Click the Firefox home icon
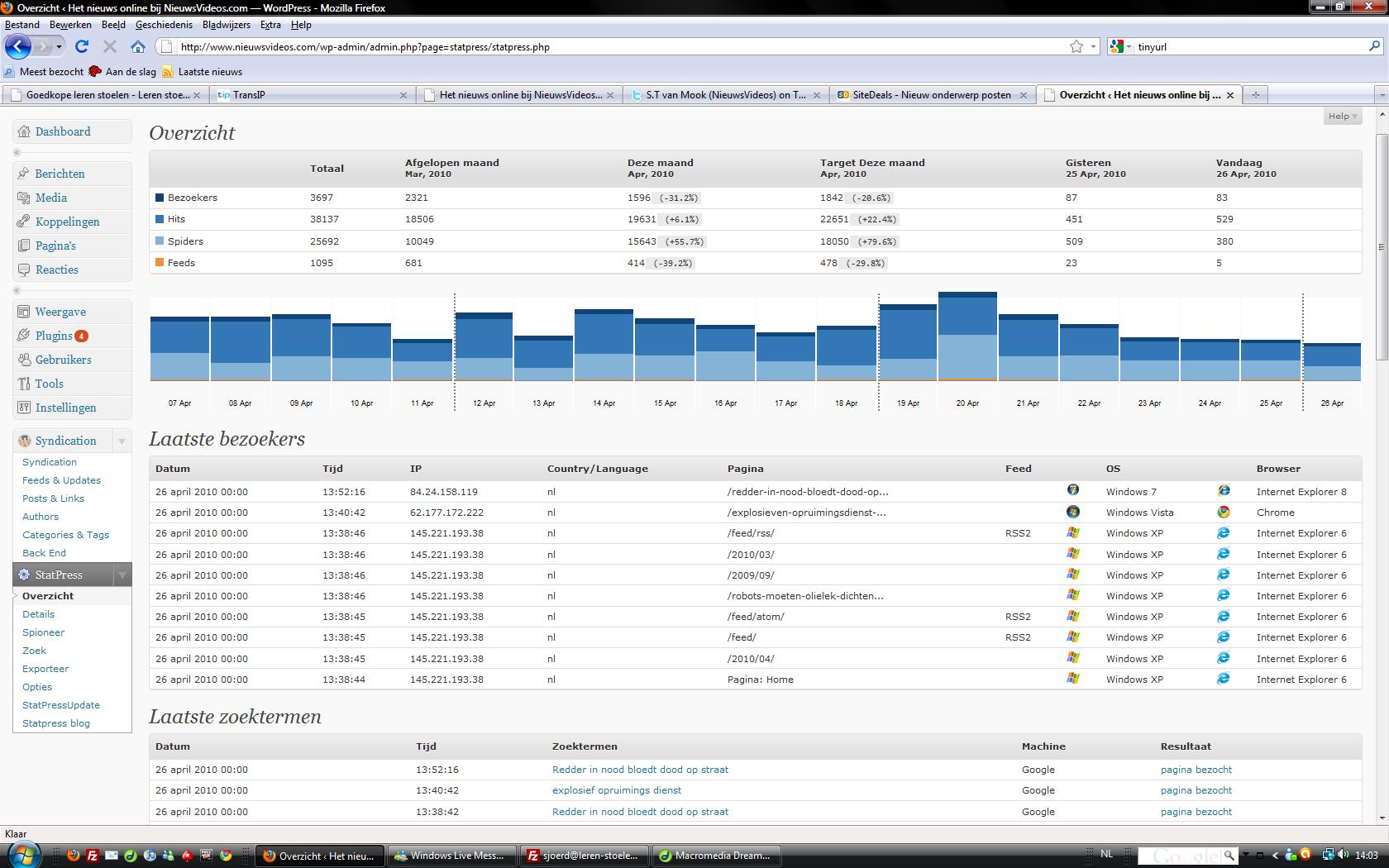The image size is (1389, 868). 138,47
